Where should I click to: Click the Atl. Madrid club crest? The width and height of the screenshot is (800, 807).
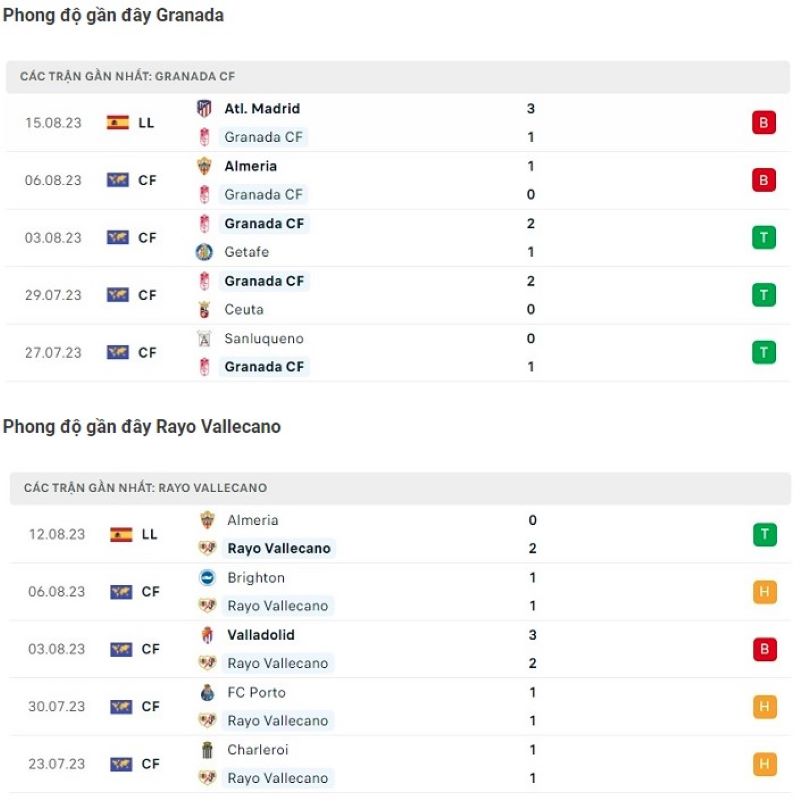pyautogui.click(x=207, y=108)
